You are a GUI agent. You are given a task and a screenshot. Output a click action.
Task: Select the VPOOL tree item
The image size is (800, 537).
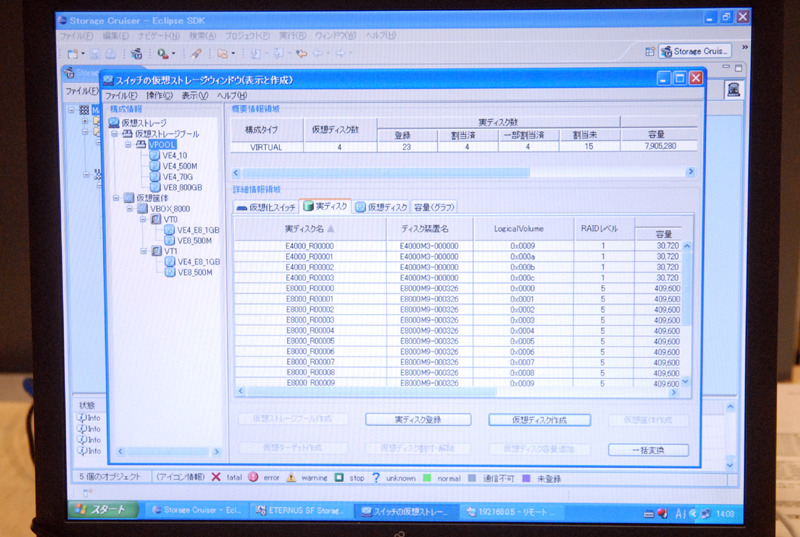click(x=162, y=144)
